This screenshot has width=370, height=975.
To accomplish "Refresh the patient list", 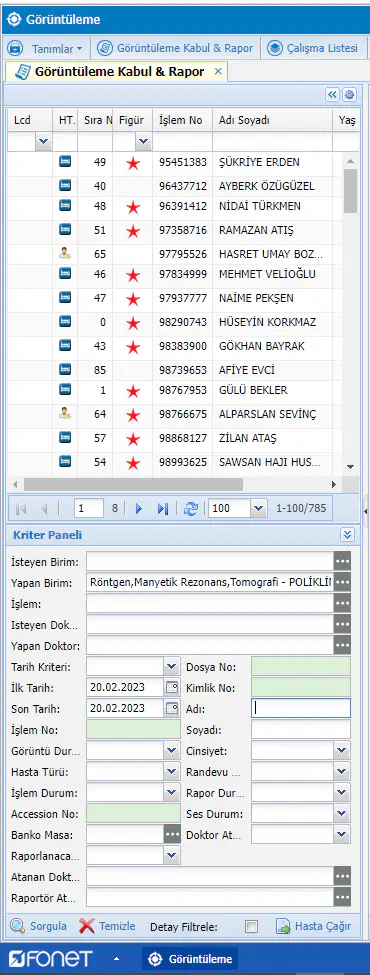I will (191, 509).
